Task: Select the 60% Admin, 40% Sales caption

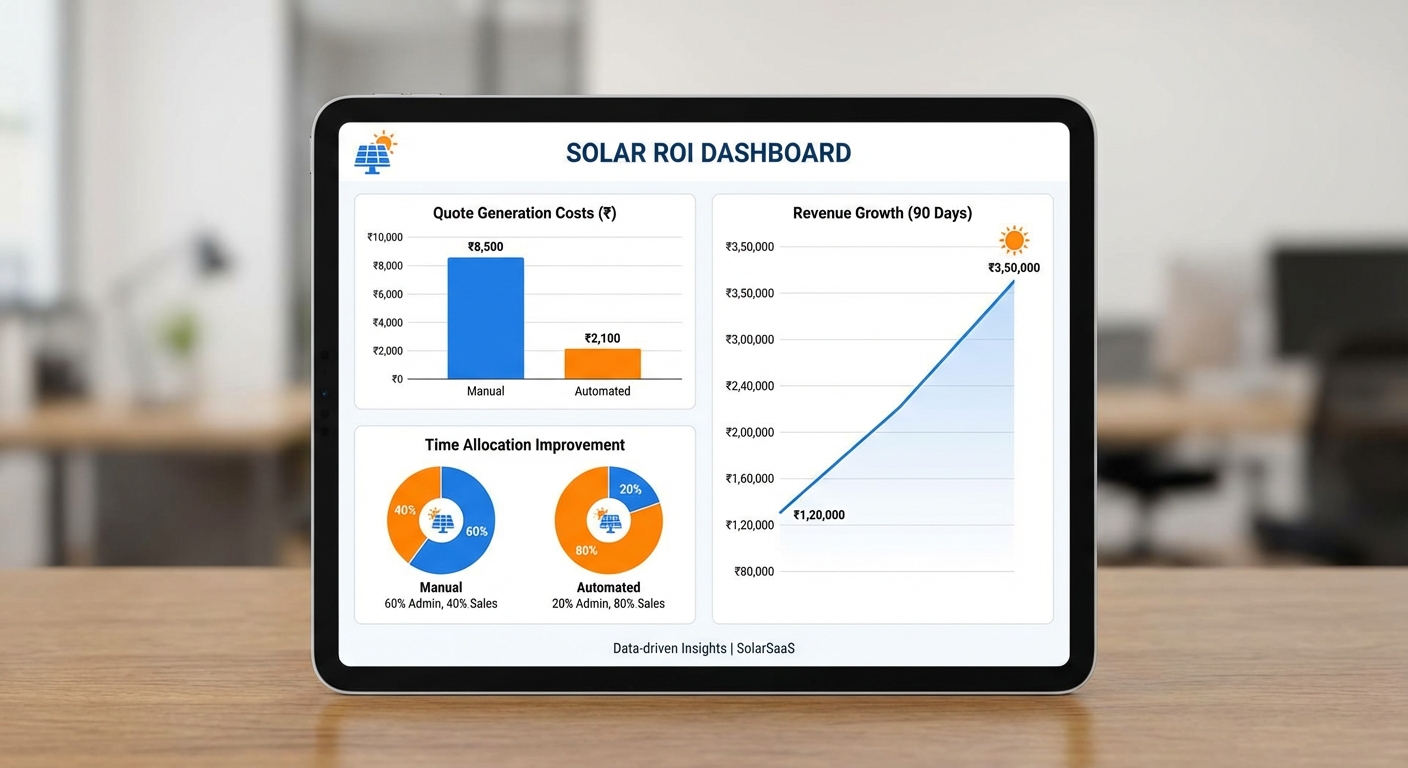Action: point(440,603)
